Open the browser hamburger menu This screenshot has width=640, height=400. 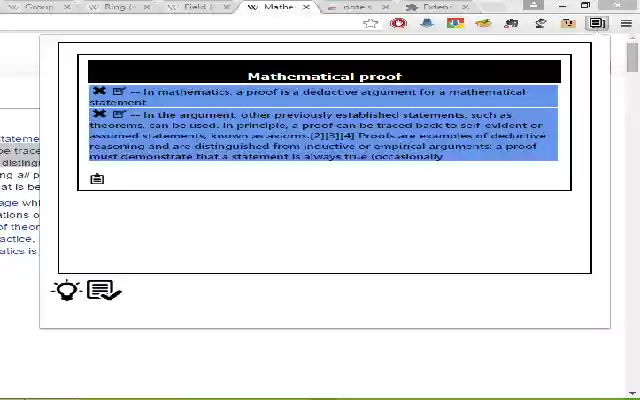pyautogui.click(x=626, y=24)
